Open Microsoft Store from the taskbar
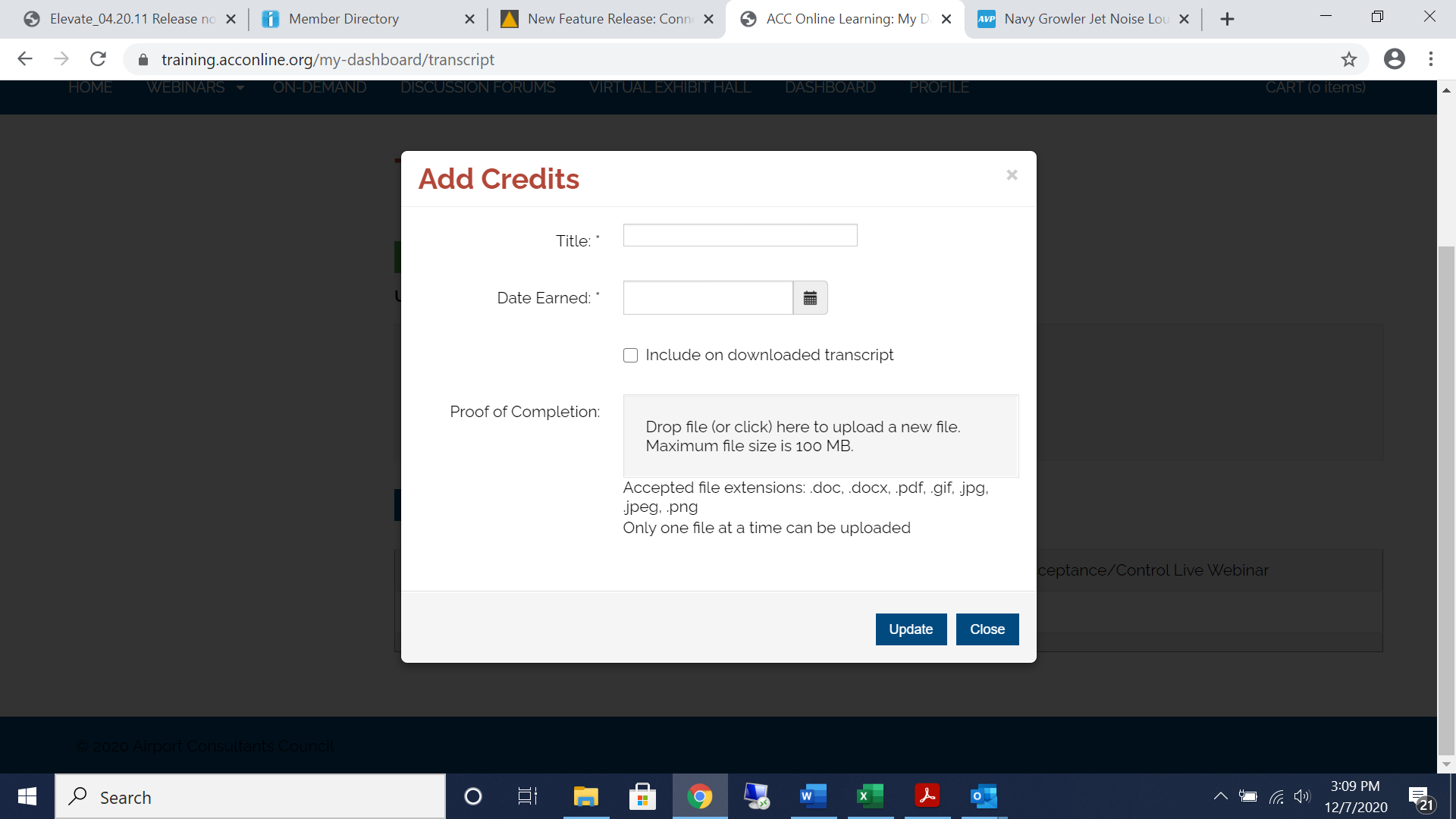The image size is (1456, 819). 642,796
